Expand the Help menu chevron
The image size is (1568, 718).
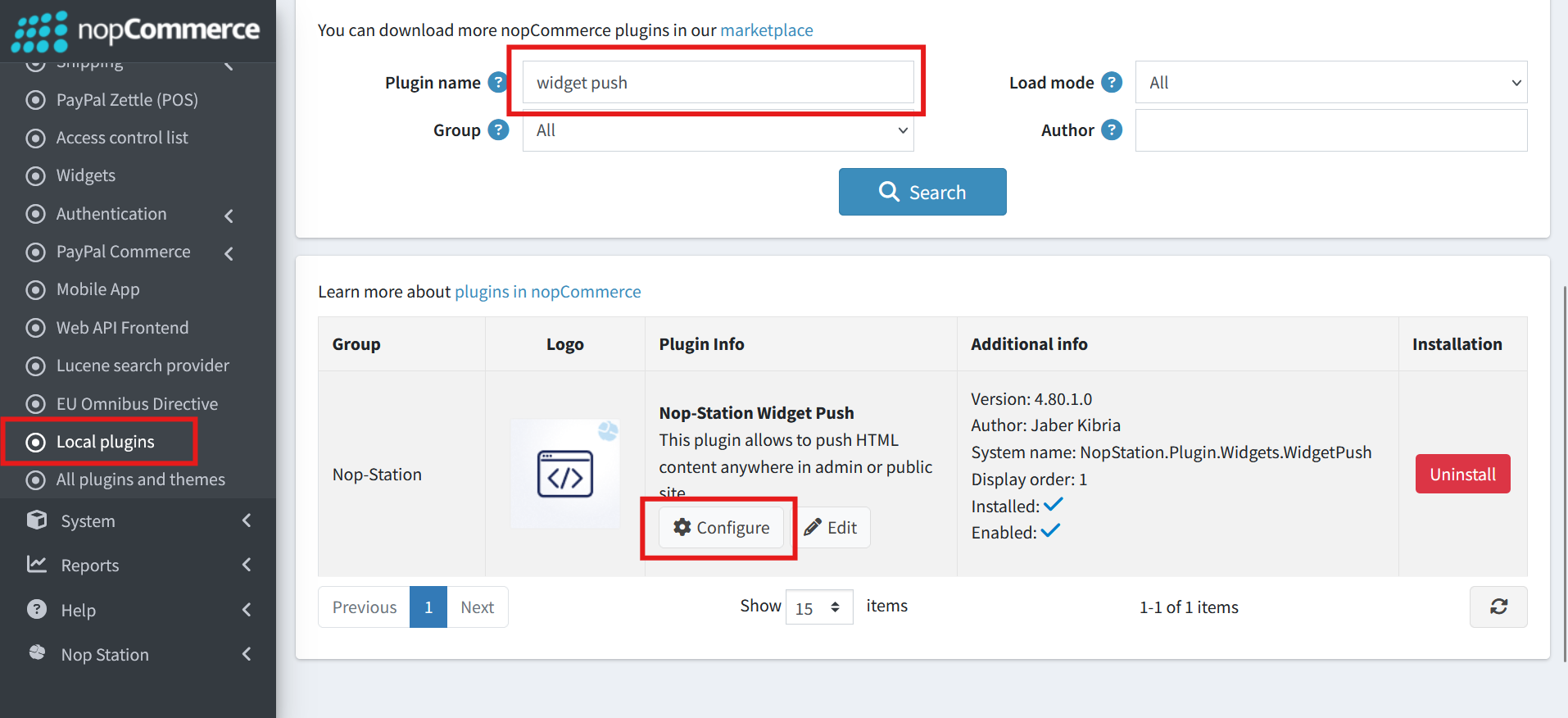point(247,610)
